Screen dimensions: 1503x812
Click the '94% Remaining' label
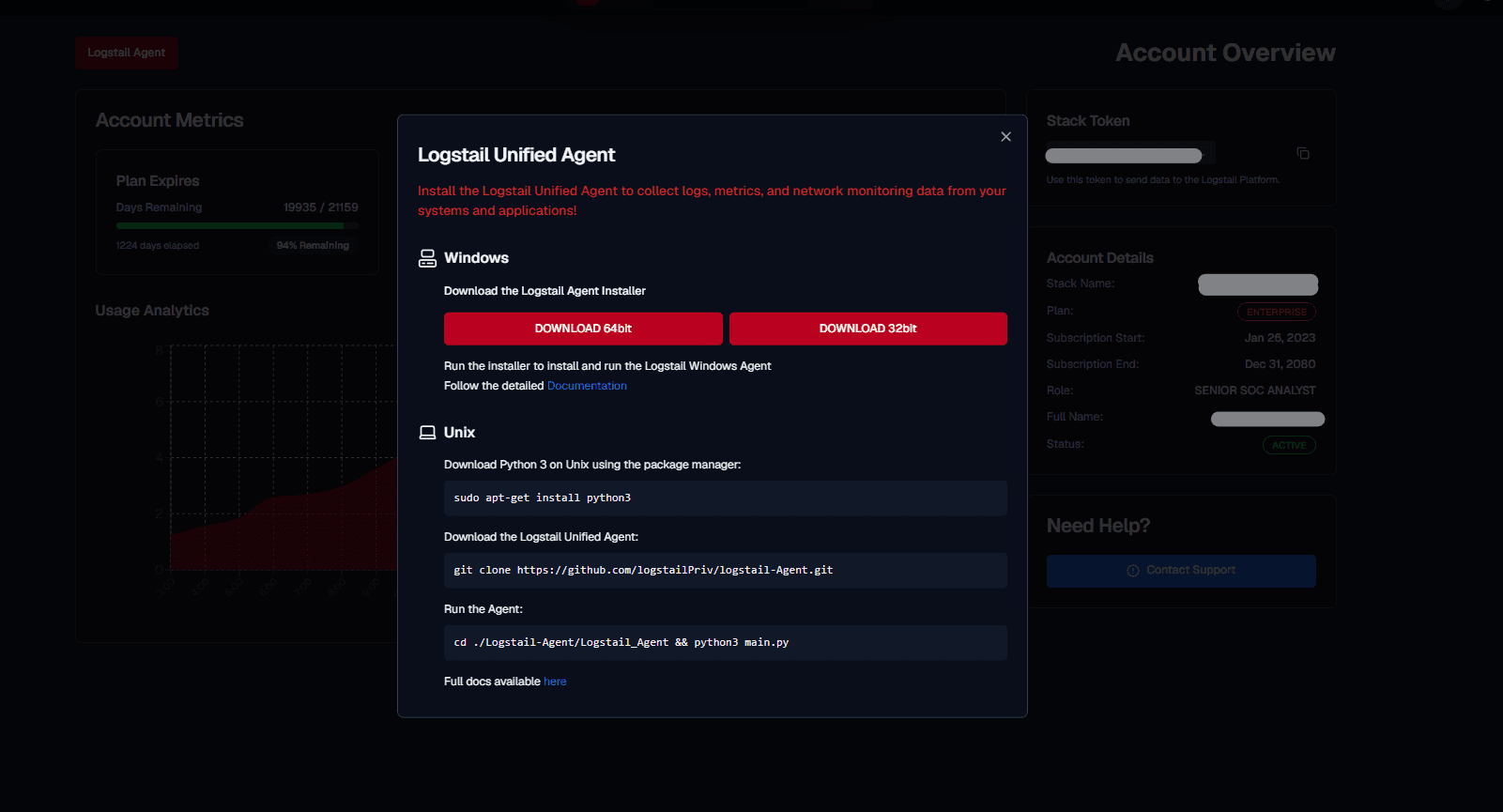pos(313,245)
